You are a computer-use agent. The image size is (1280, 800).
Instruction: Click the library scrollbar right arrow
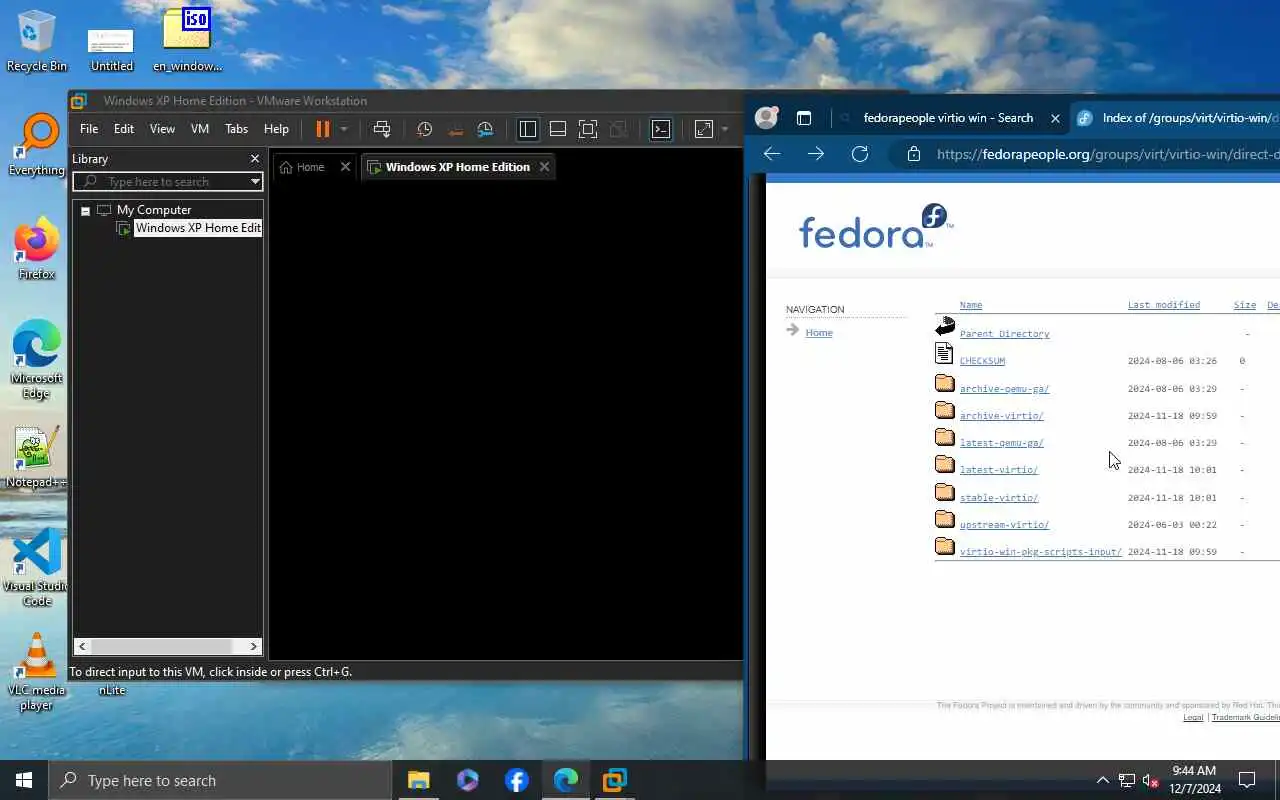tap(254, 646)
